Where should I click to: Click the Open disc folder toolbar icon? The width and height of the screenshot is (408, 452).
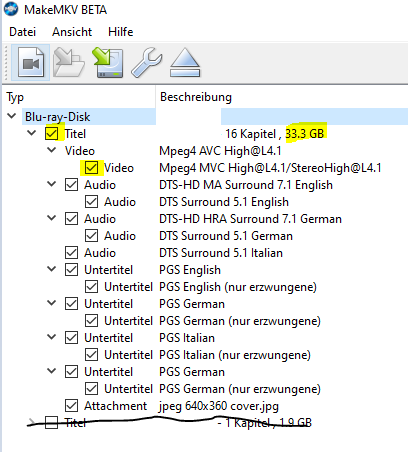[68, 62]
